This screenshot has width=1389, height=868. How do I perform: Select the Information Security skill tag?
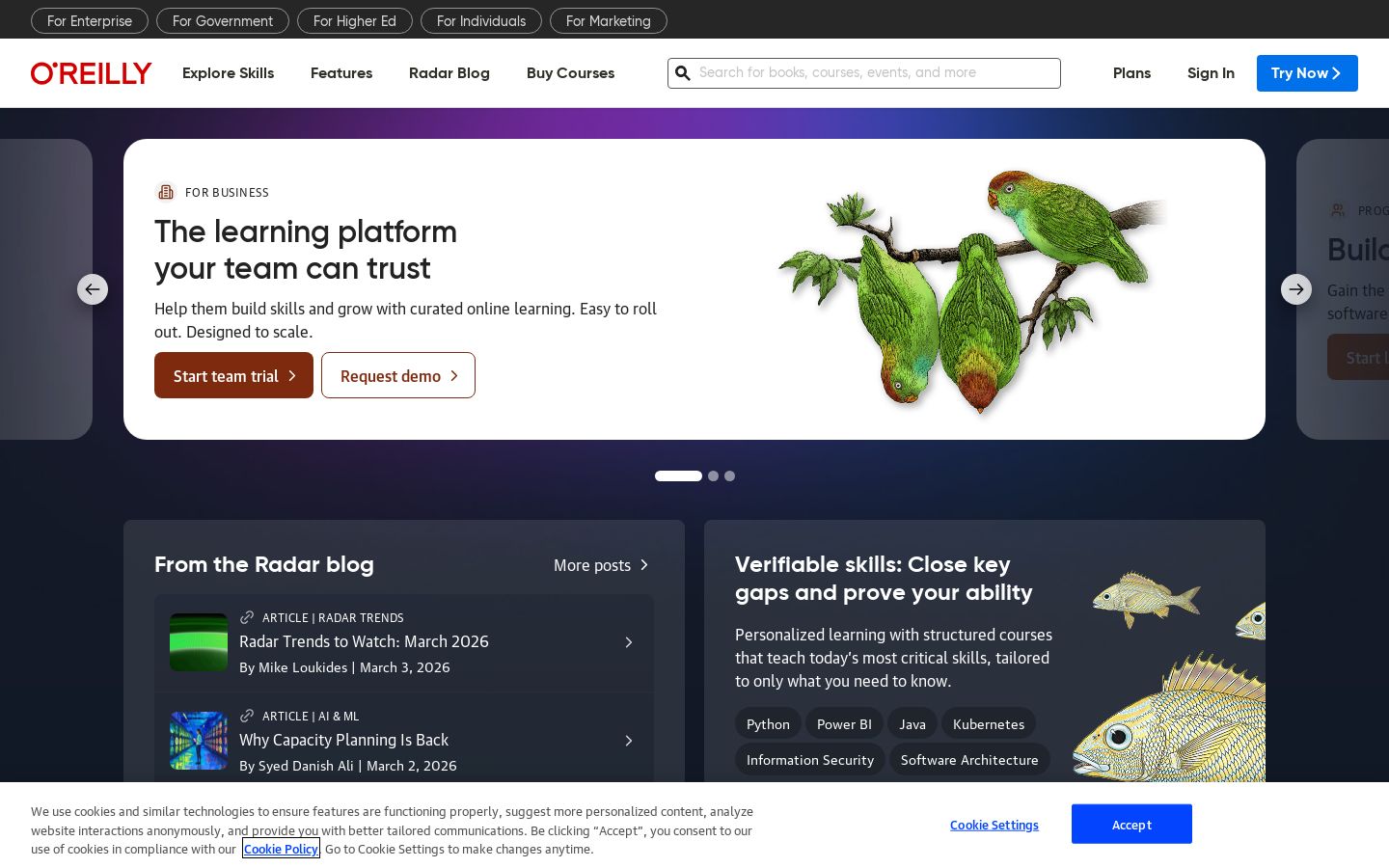point(810,760)
